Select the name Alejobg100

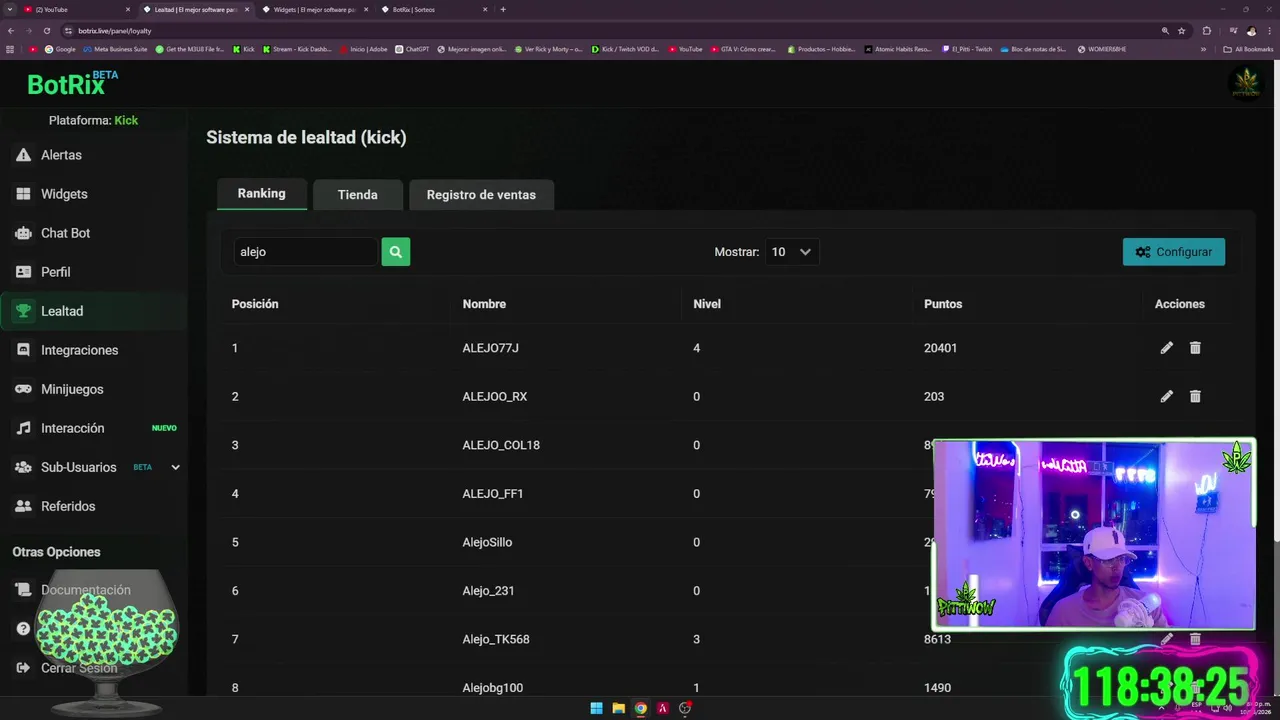pyautogui.click(x=492, y=688)
